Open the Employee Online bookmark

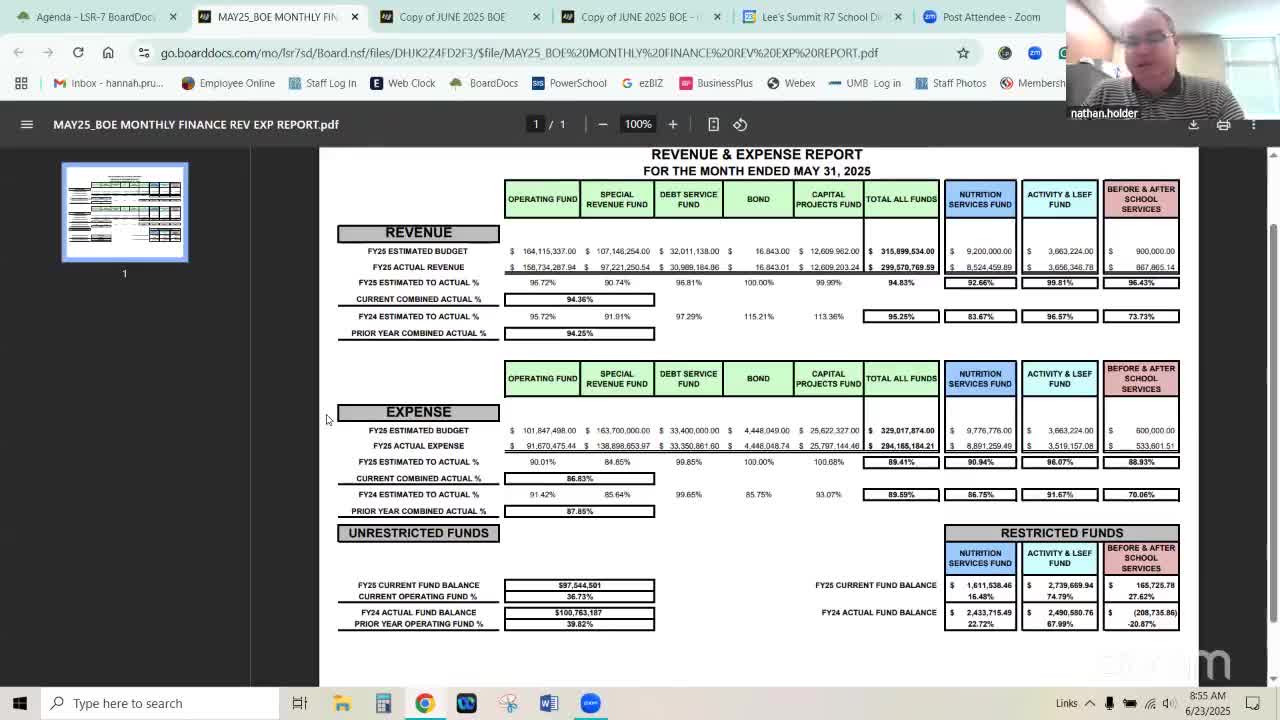pos(228,83)
